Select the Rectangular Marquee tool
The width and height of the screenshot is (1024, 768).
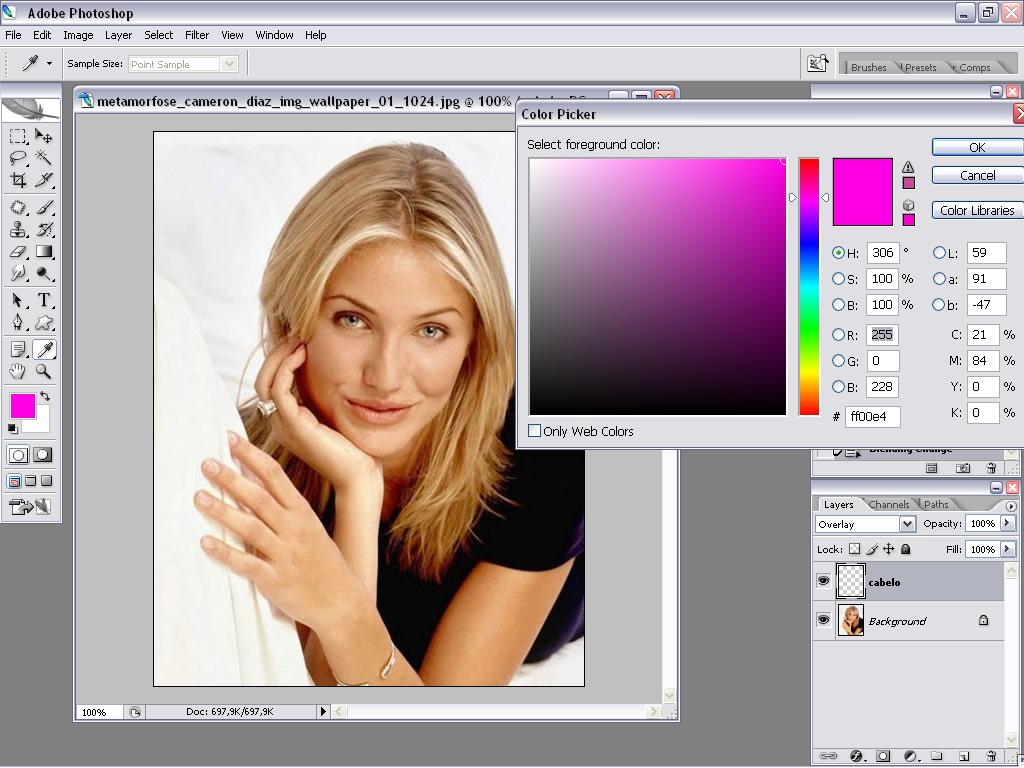(x=18, y=136)
